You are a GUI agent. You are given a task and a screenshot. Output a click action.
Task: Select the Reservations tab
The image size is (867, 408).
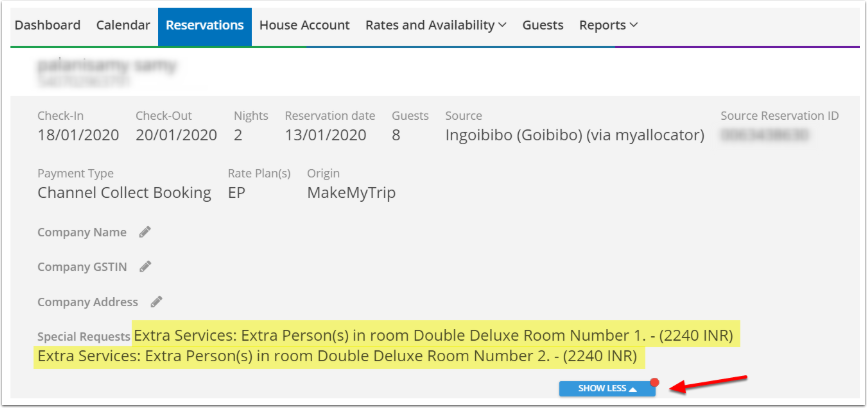[205, 25]
